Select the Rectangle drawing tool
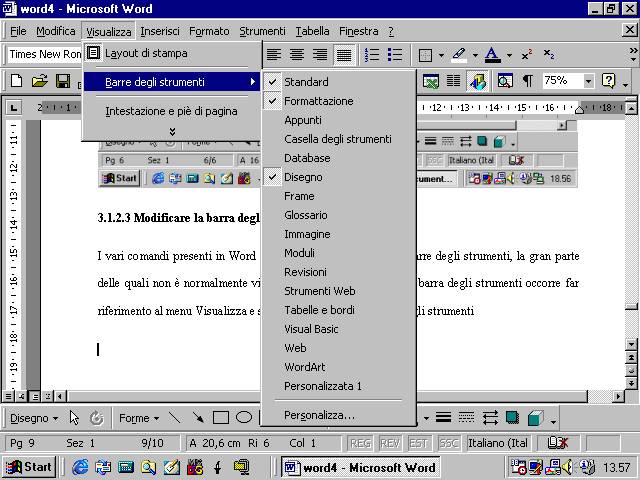This screenshot has width=640, height=480. pyautogui.click(x=221, y=418)
